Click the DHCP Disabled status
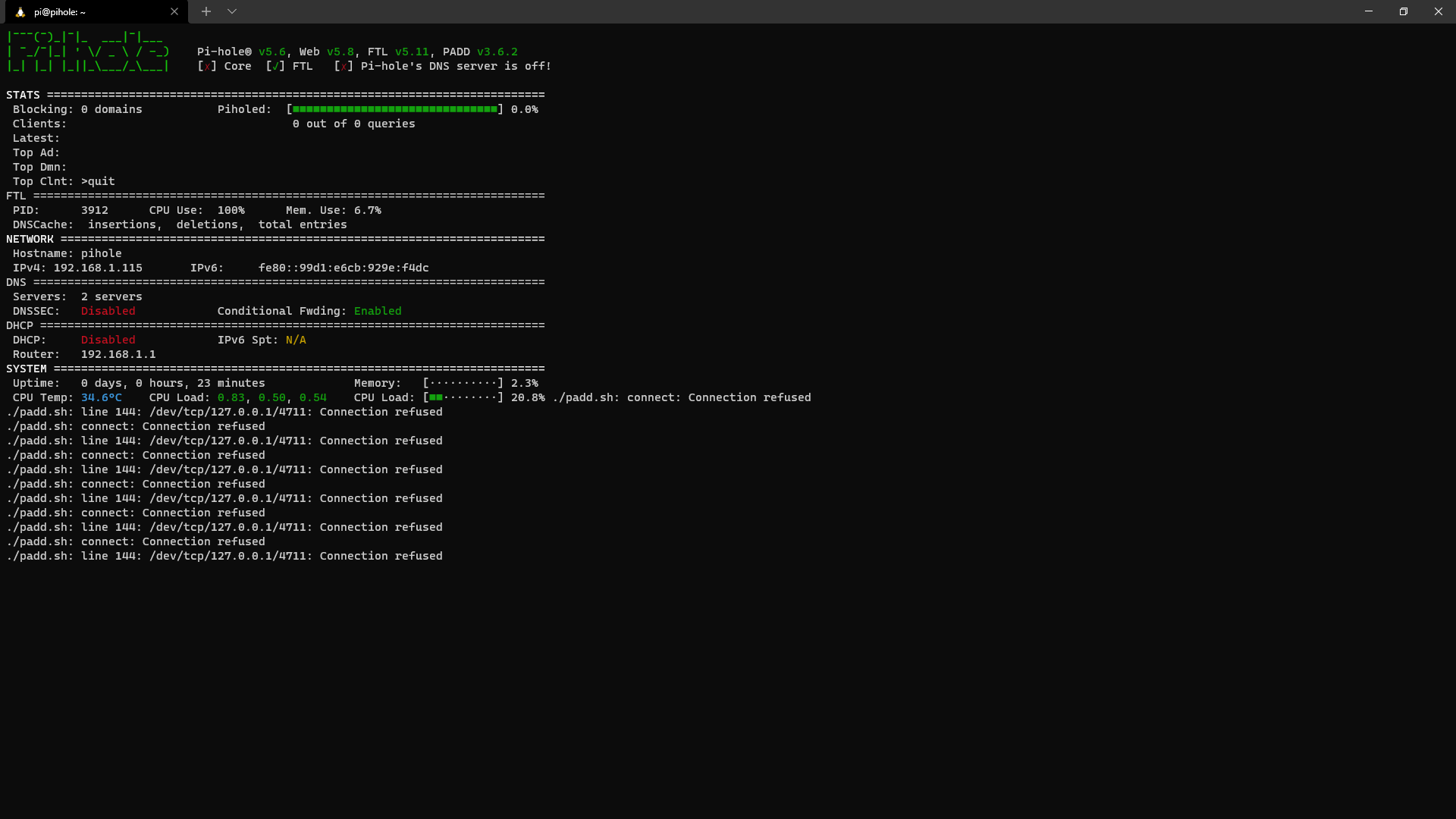Screen dimensions: 1456x819 click(x=108, y=340)
